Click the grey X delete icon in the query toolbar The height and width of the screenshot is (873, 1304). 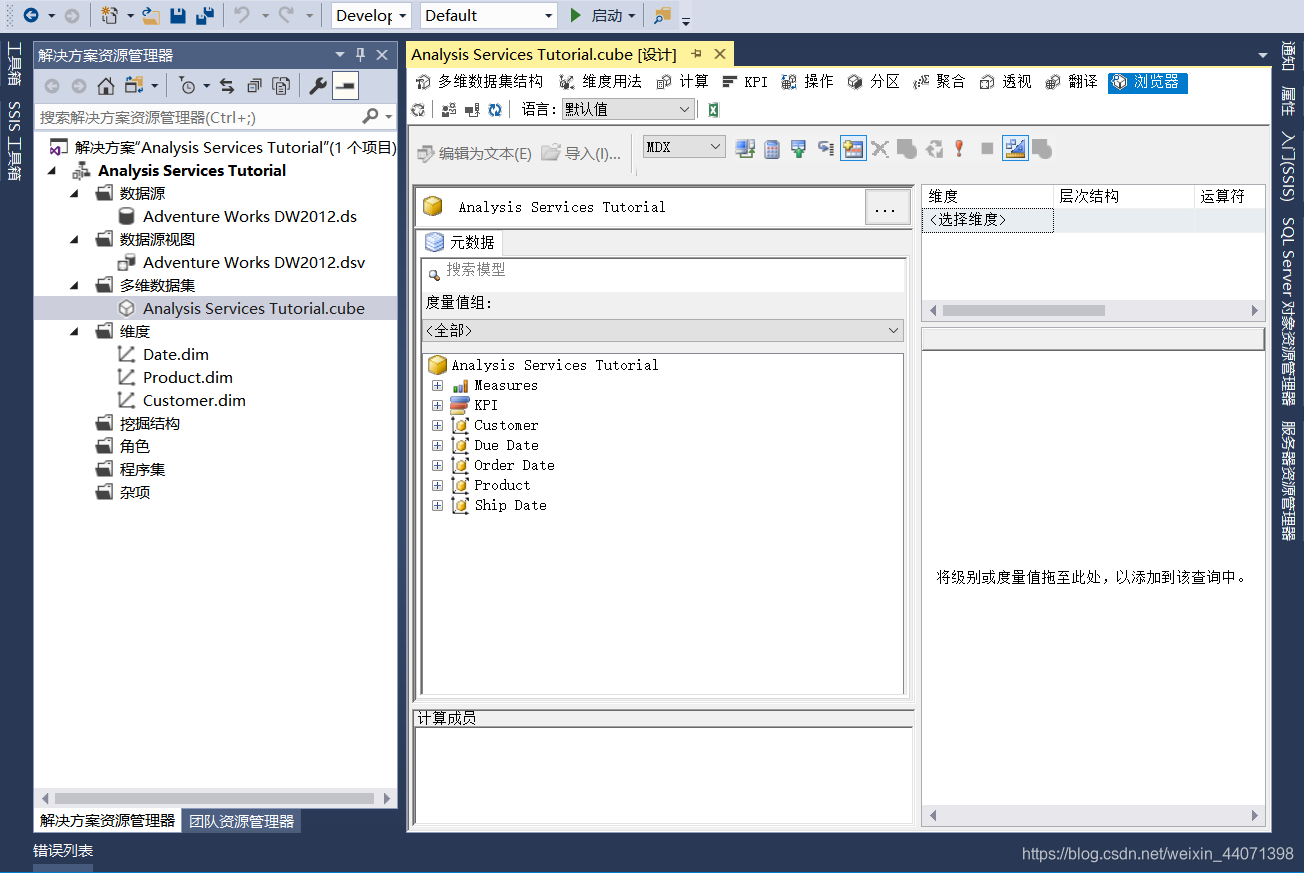(x=880, y=148)
